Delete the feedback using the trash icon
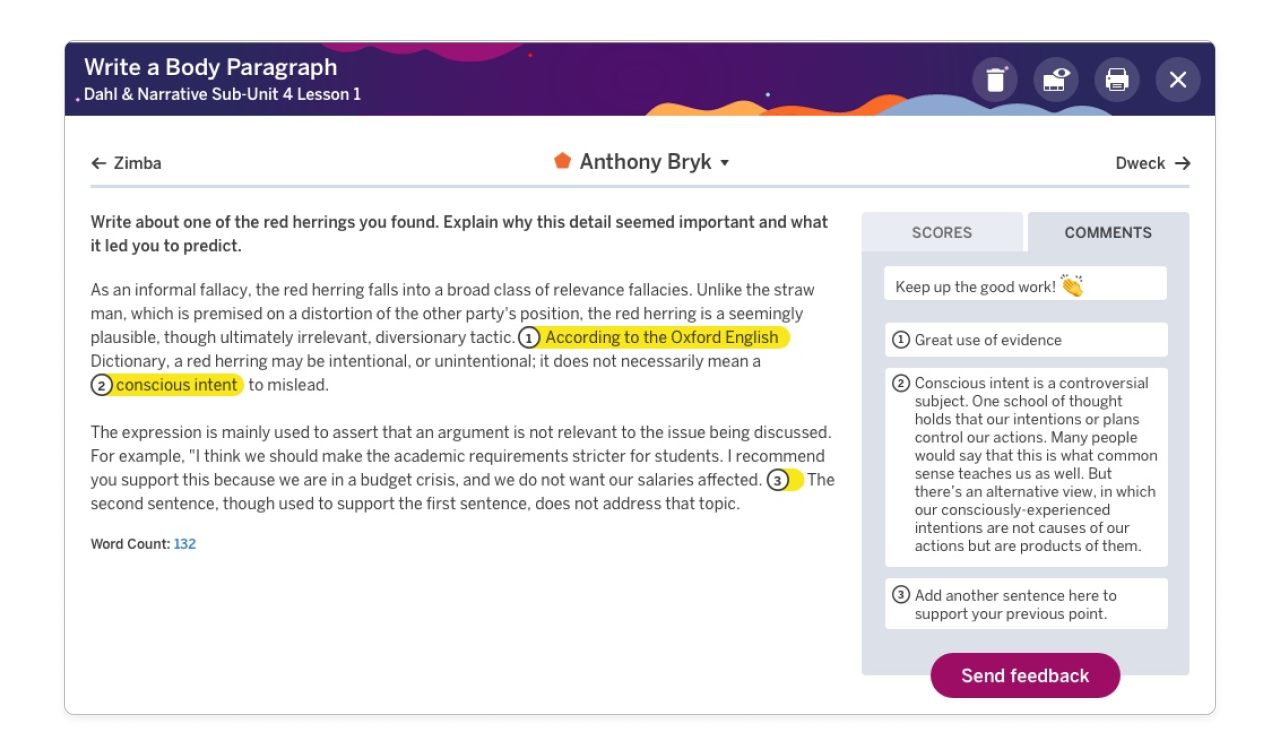This screenshot has width=1280, height=755. pos(995,79)
